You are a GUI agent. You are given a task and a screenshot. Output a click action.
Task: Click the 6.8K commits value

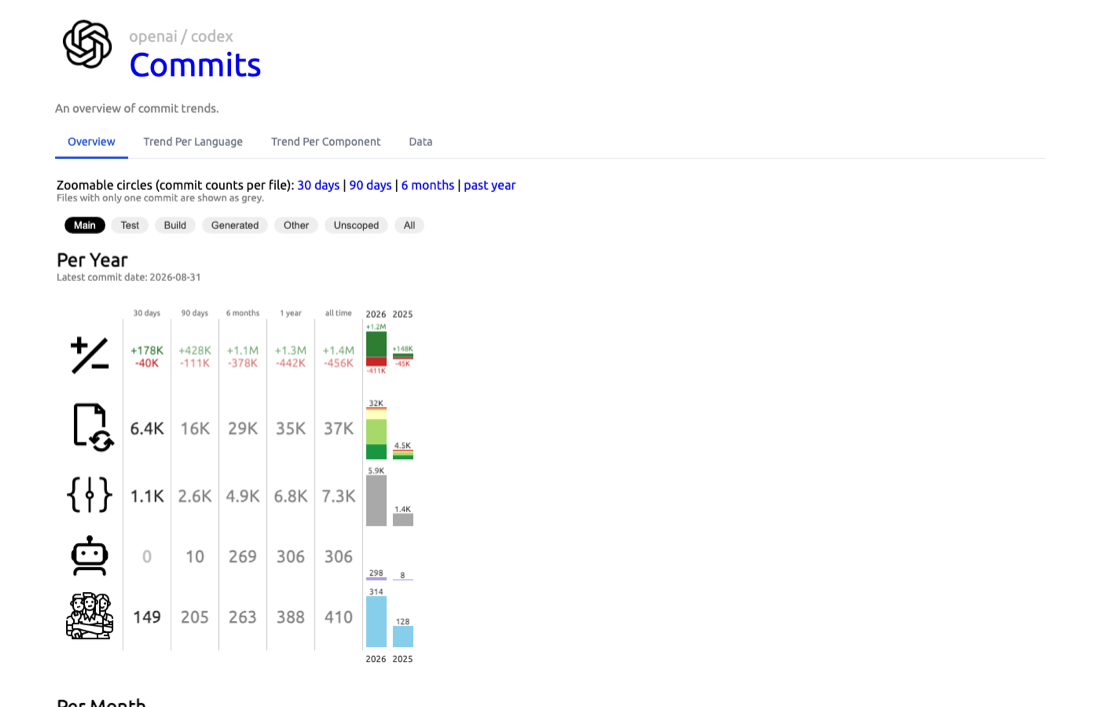[290, 496]
